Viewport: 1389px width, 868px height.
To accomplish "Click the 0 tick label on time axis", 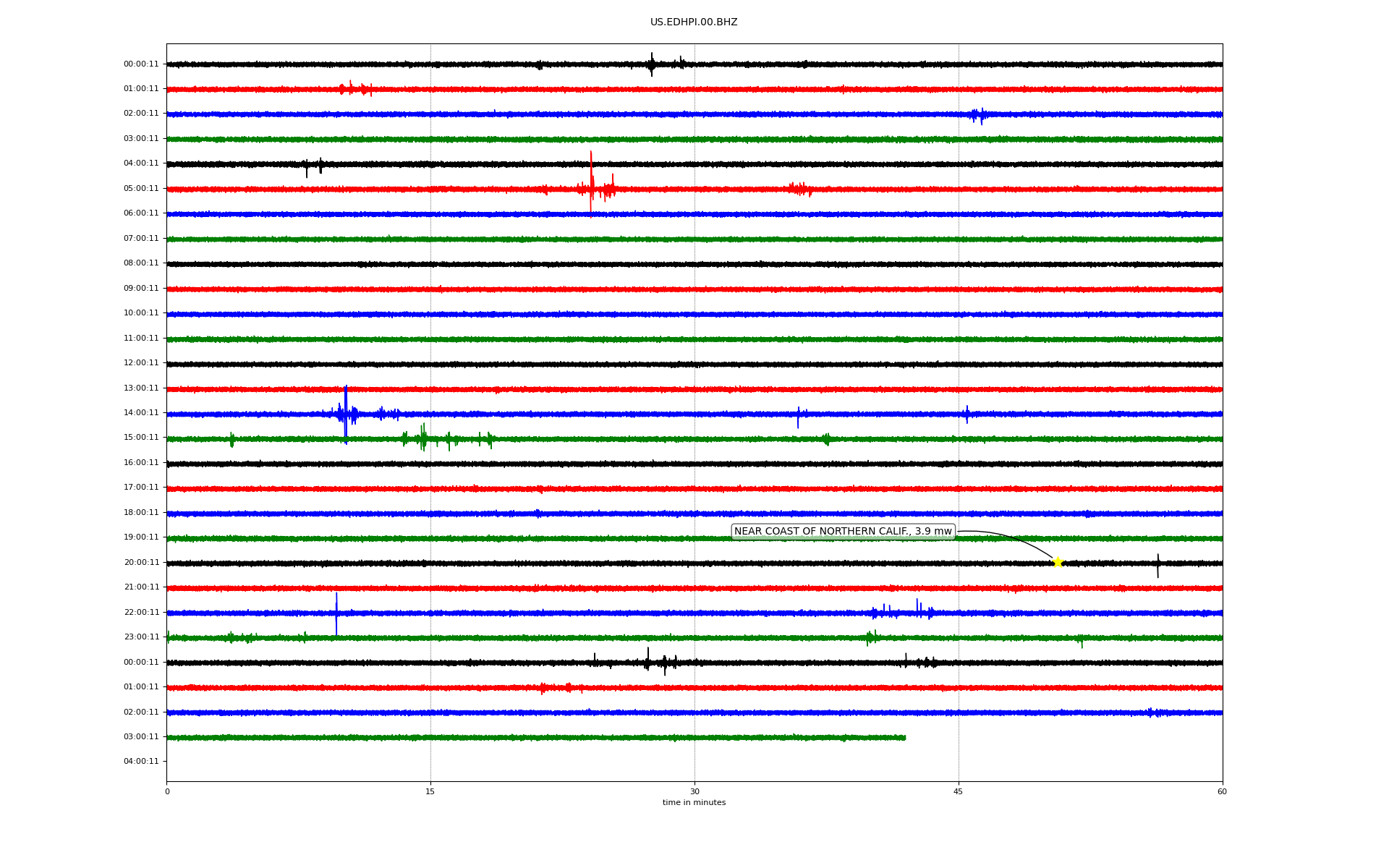I will point(167,791).
